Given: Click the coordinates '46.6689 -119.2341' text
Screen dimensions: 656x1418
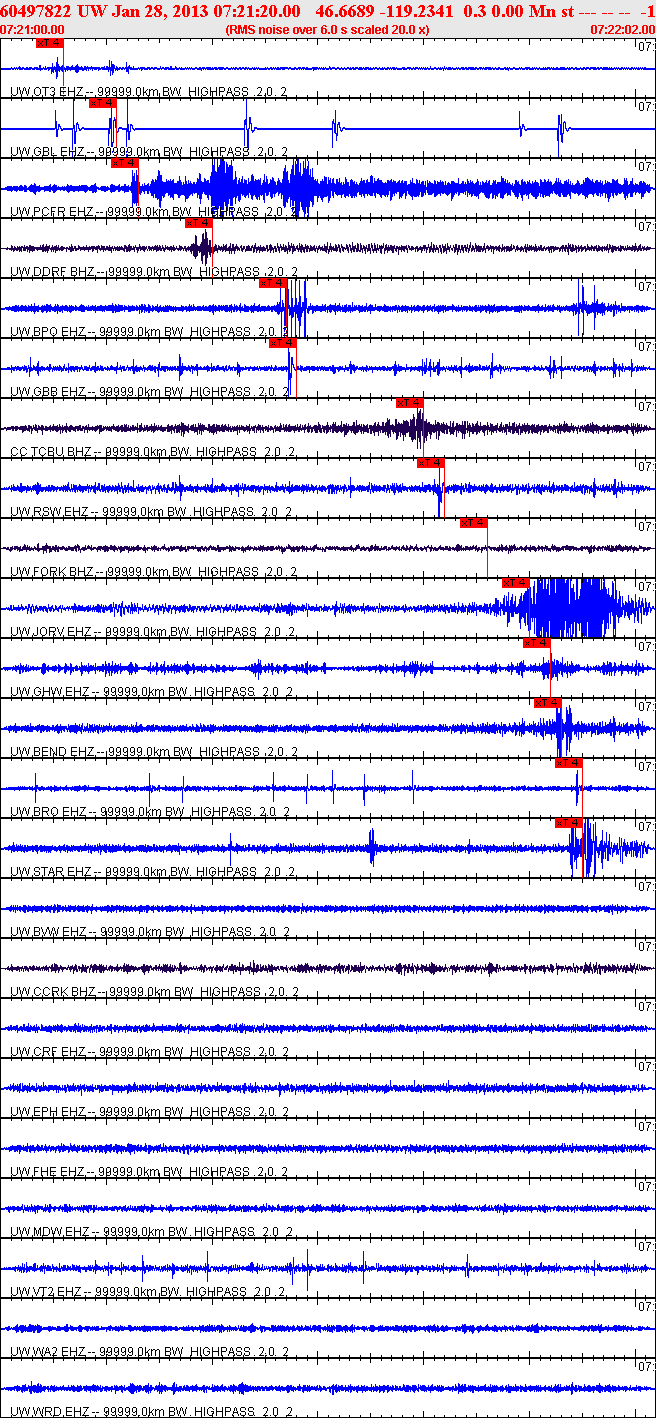Looking at the screenshot, I should pyautogui.click(x=383, y=10).
